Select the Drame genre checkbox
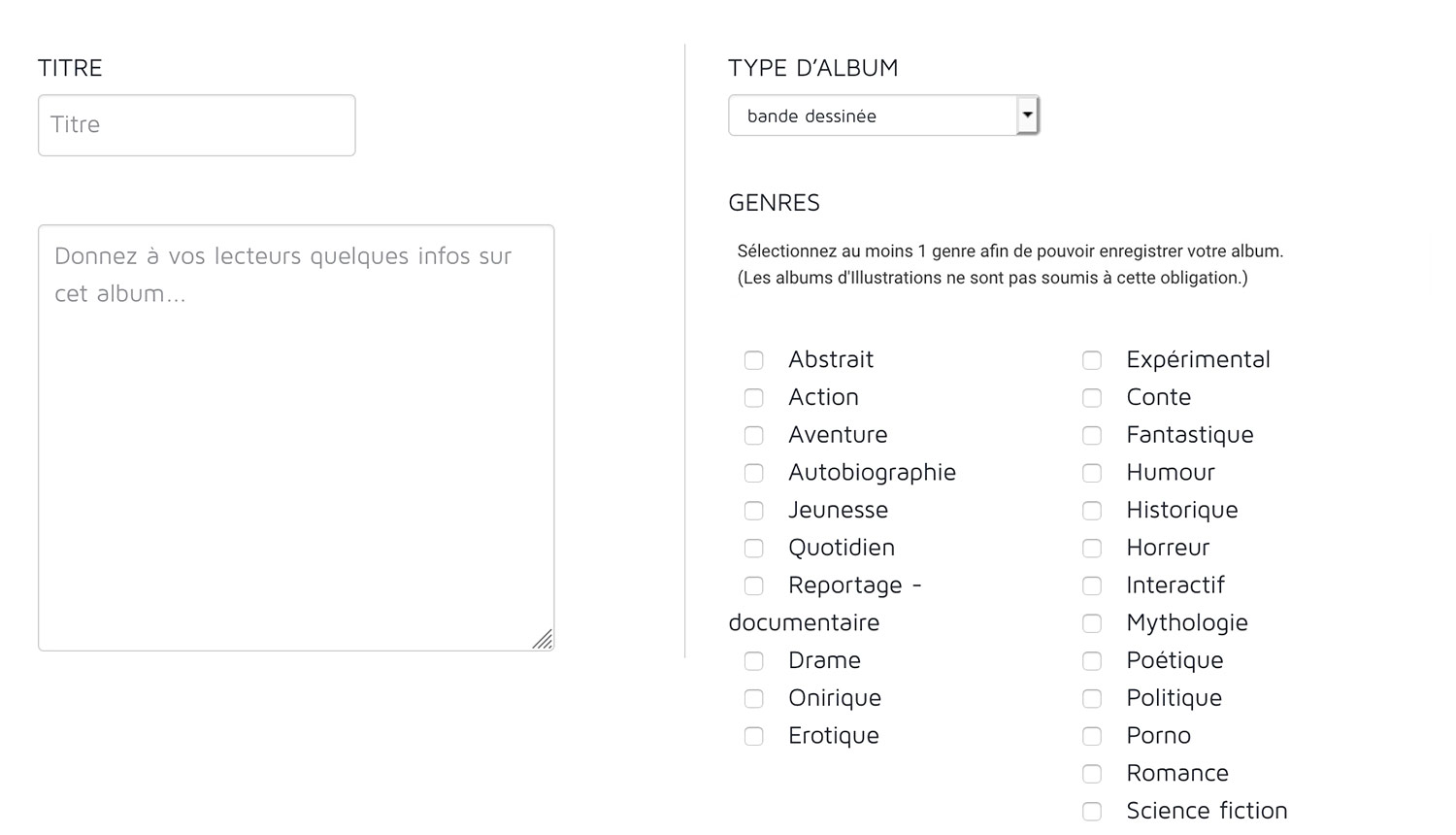 point(754,661)
